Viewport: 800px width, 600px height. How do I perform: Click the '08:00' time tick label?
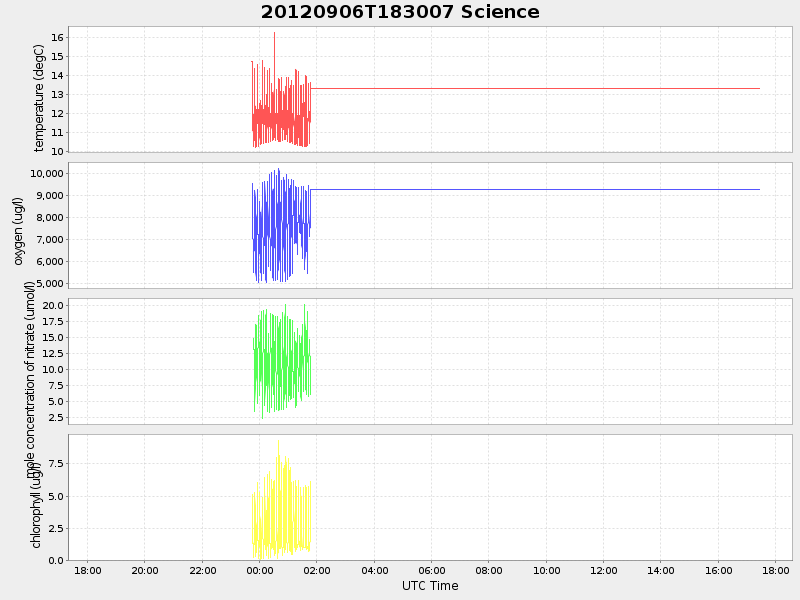pyautogui.click(x=489, y=570)
